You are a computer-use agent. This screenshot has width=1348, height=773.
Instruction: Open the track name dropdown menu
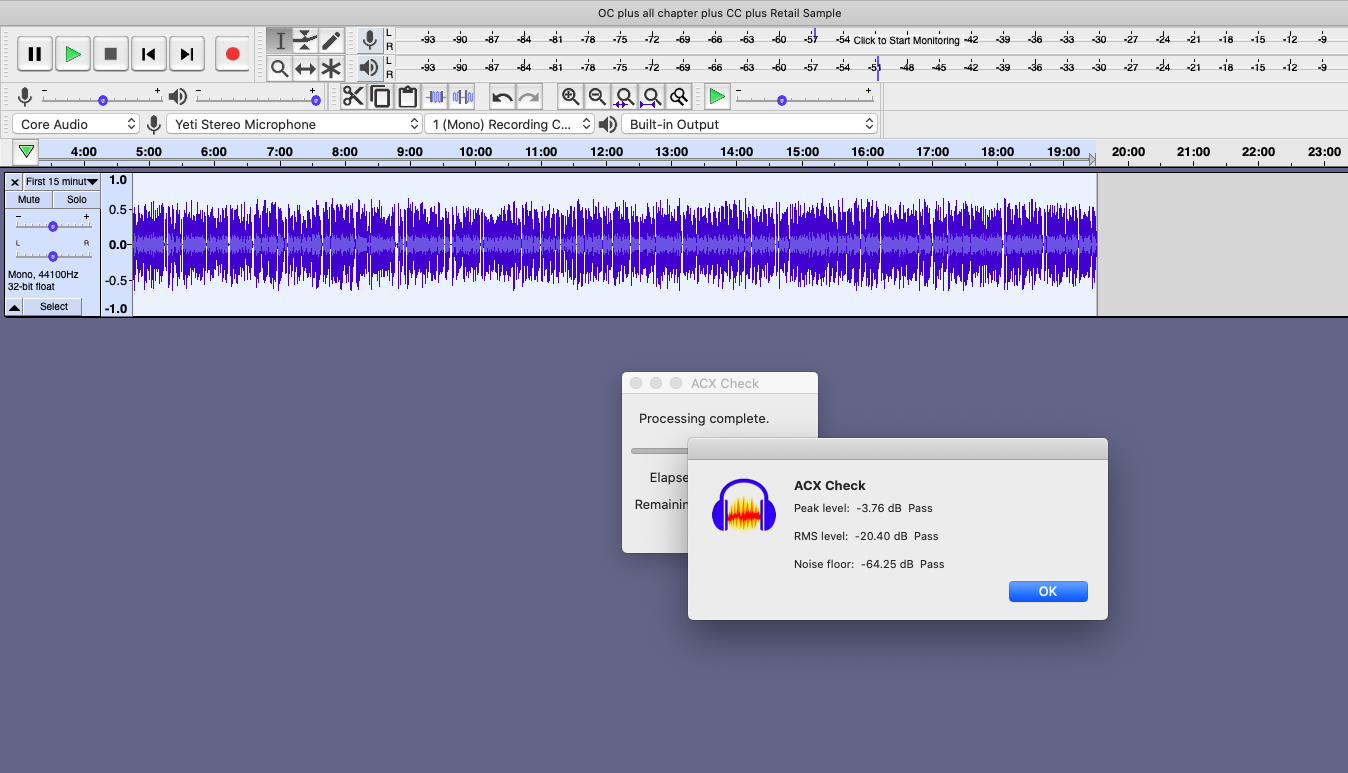click(x=62, y=182)
